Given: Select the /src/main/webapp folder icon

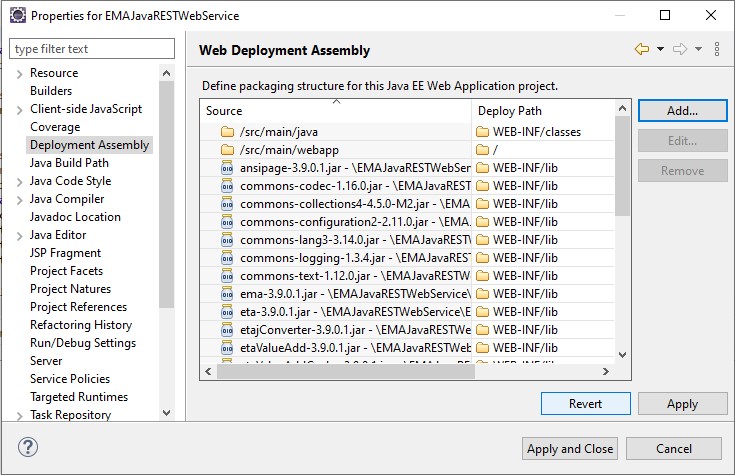Looking at the screenshot, I should (x=227, y=150).
